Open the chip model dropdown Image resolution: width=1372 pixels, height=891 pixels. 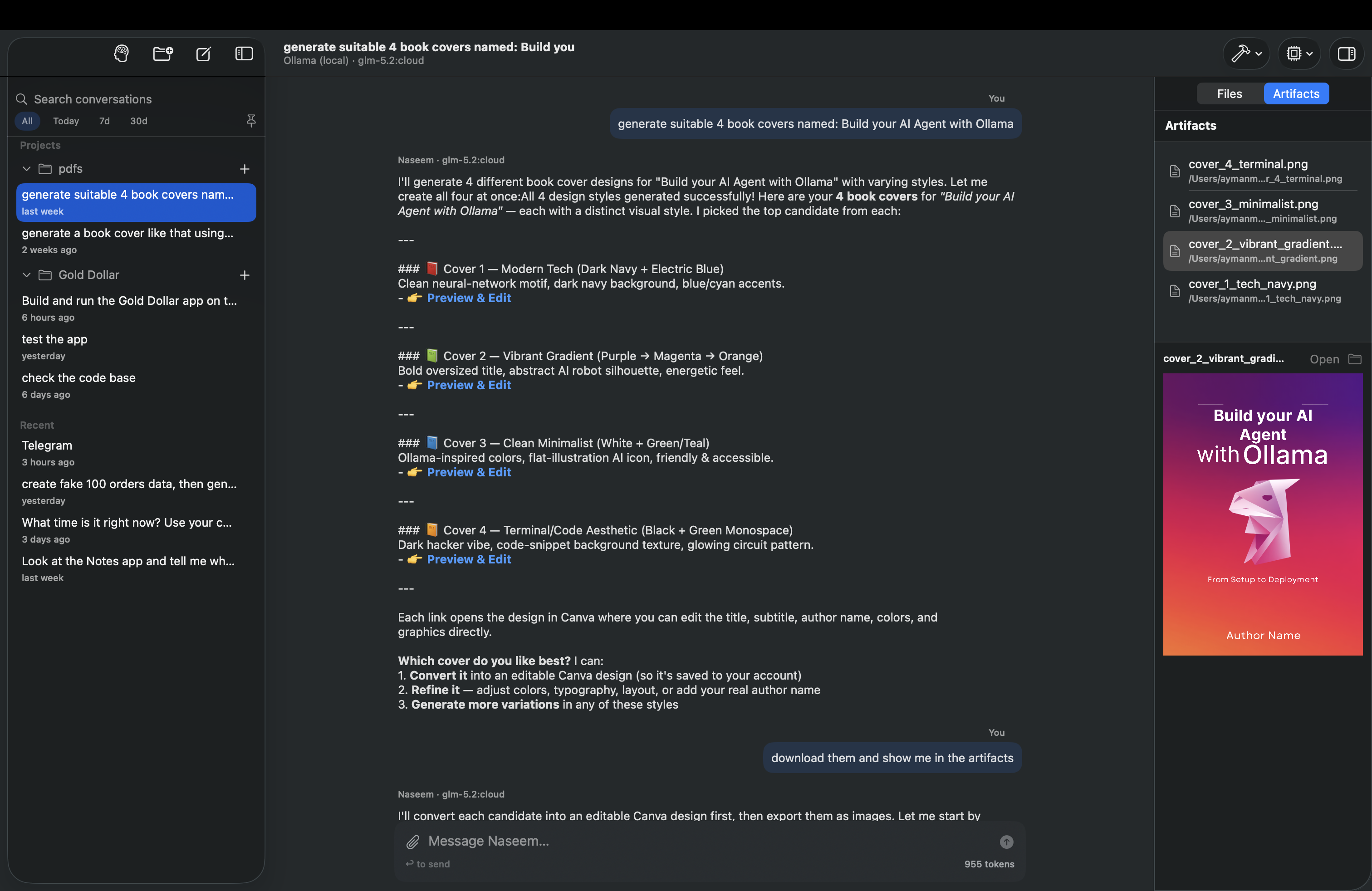[1299, 54]
